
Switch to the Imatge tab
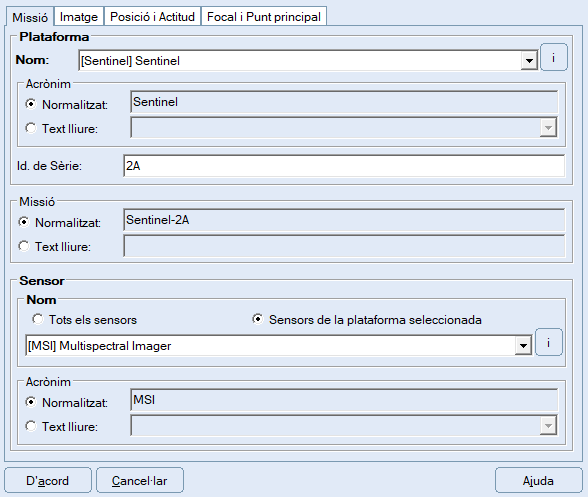79,17
